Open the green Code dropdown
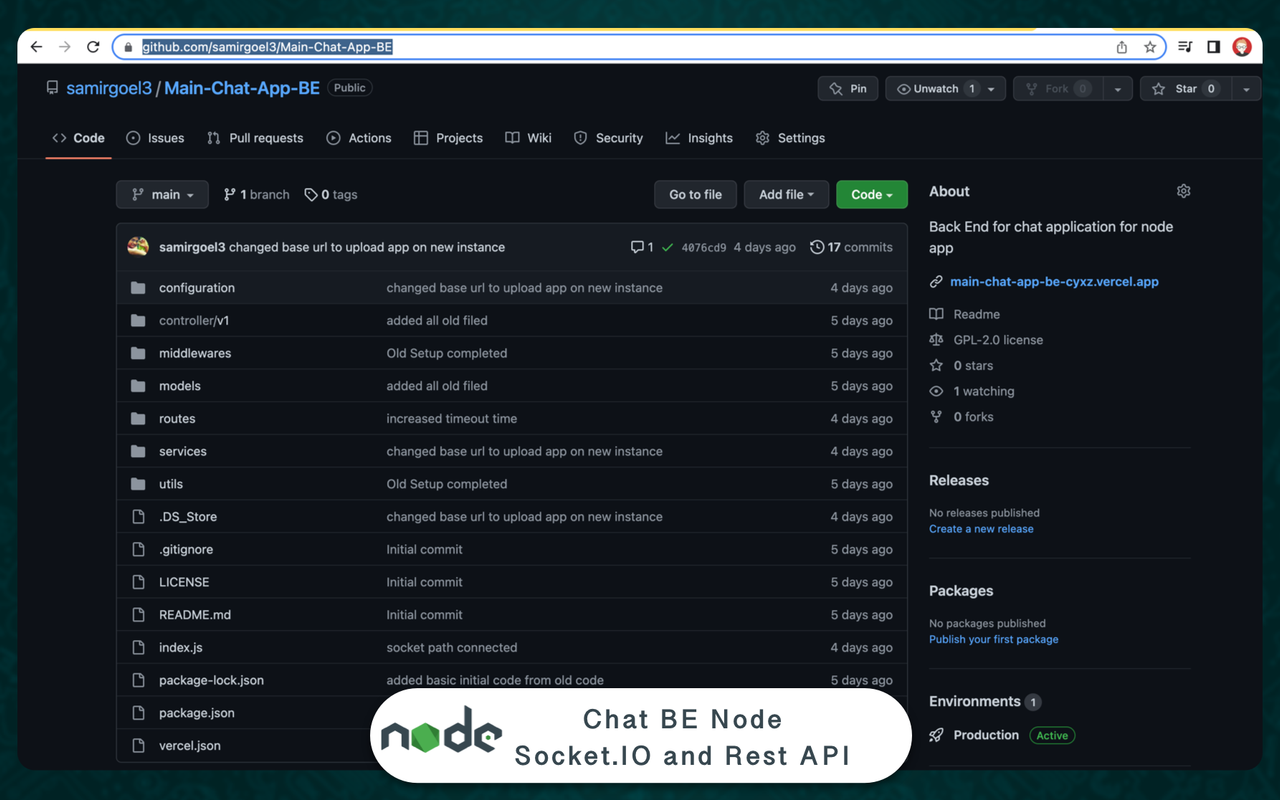This screenshot has height=800, width=1280. (x=872, y=194)
